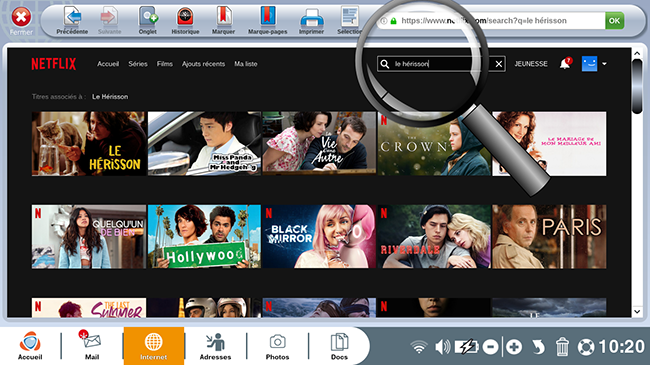Open the Docs app in the dock

(339, 345)
